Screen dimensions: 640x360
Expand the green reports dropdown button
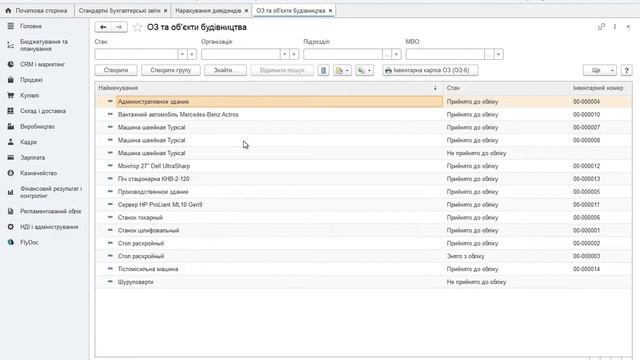tap(364, 70)
